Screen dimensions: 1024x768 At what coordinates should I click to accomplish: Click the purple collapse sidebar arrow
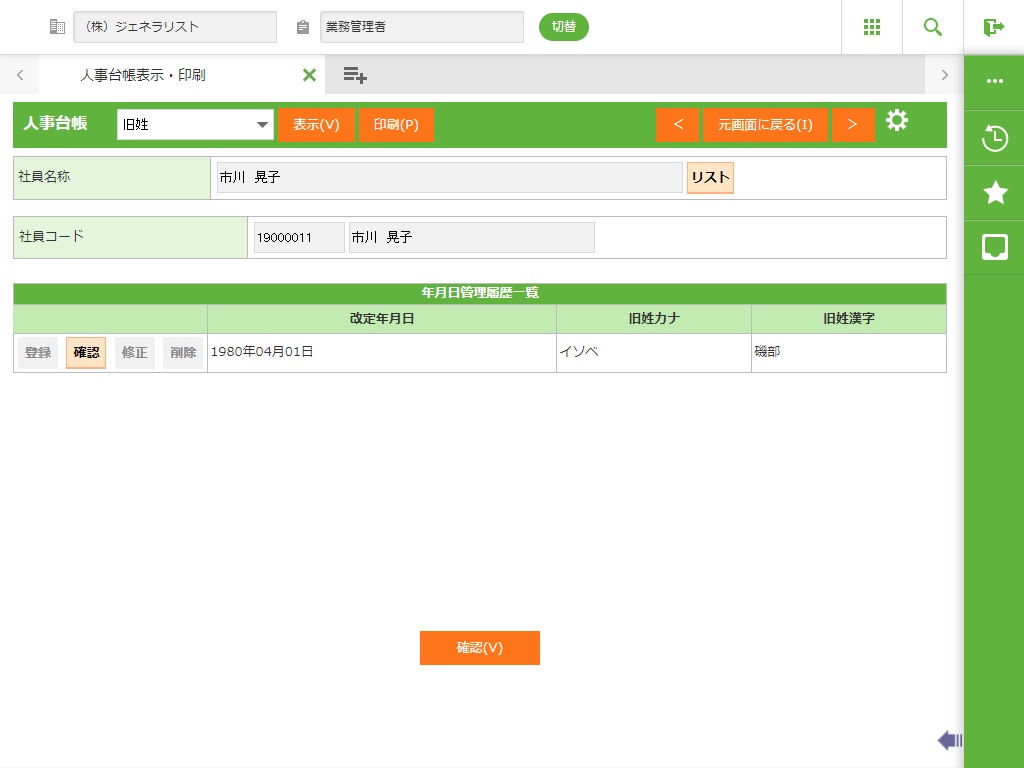[x=949, y=740]
